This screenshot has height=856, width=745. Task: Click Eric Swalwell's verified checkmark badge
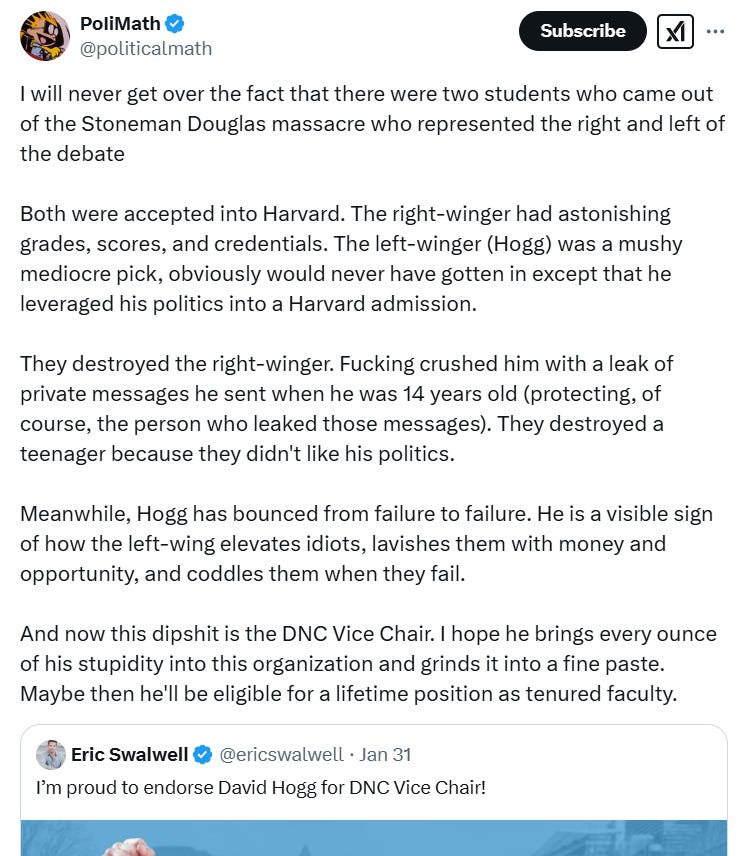coord(202,754)
